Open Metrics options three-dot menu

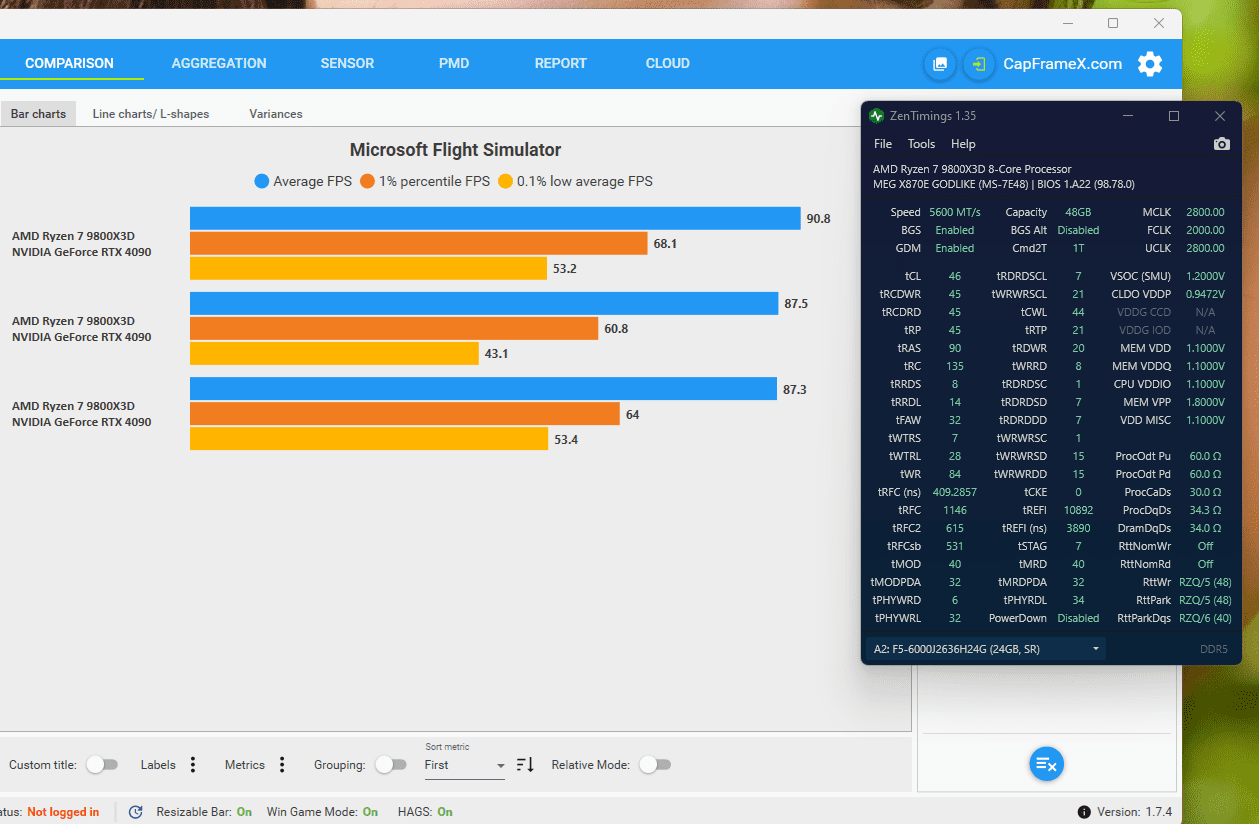click(x=282, y=765)
